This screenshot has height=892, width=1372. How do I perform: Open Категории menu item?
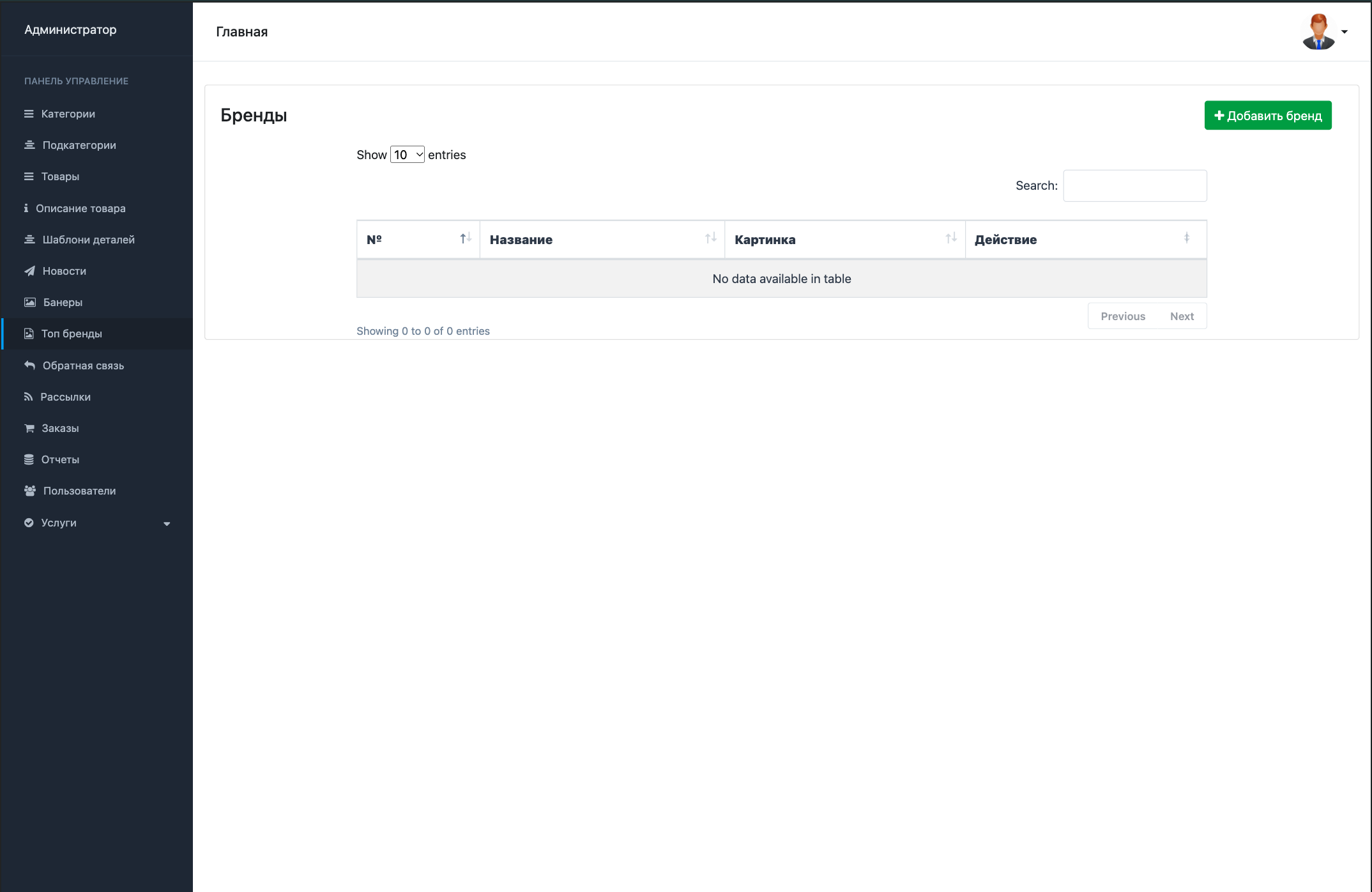[x=97, y=114]
